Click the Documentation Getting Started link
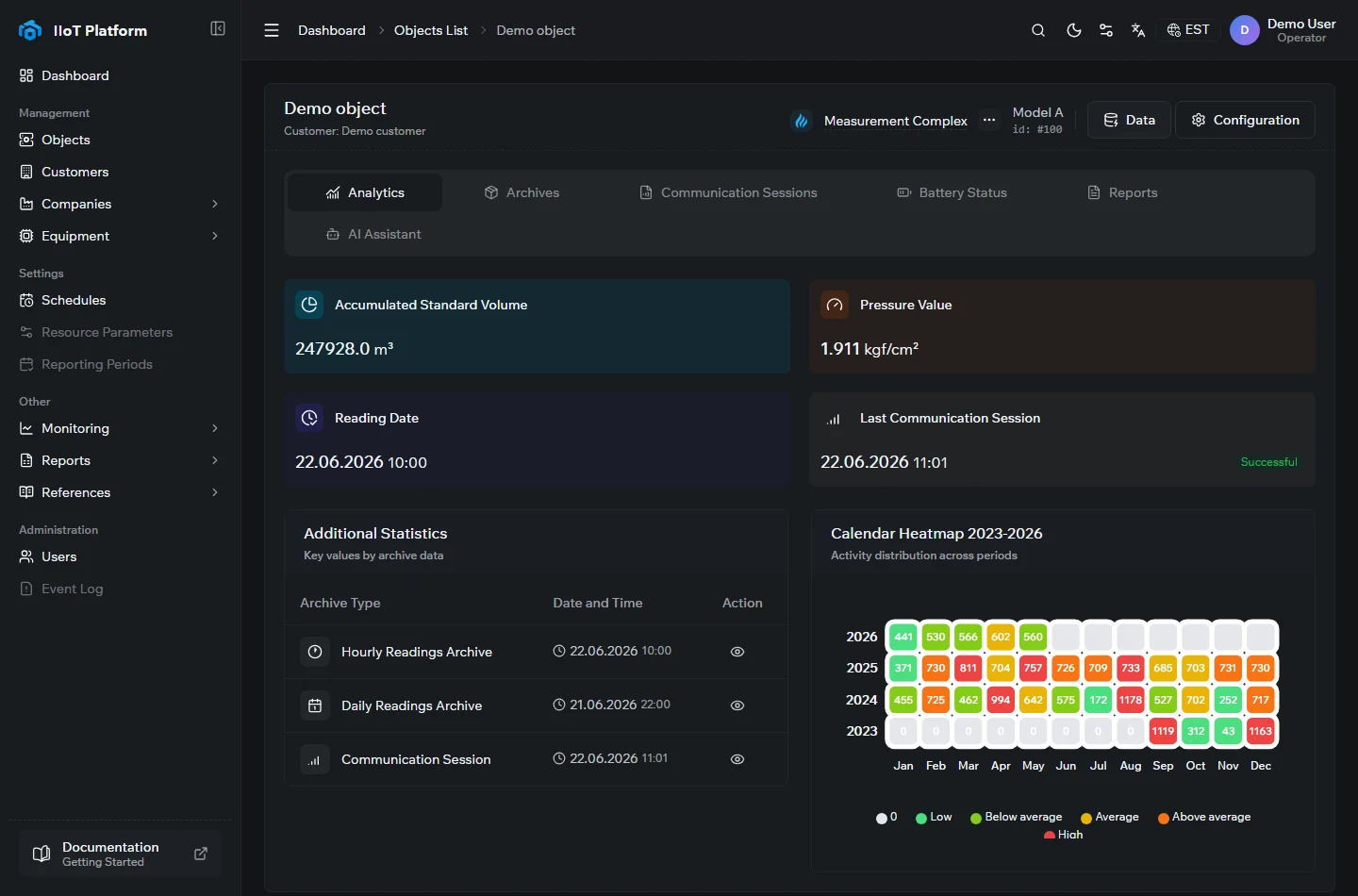This screenshot has width=1358, height=896. tap(120, 854)
